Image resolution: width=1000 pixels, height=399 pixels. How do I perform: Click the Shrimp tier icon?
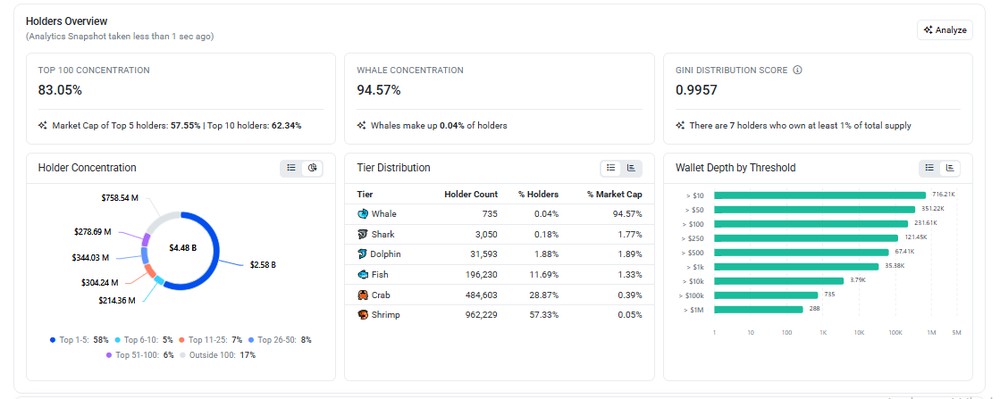pyautogui.click(x=363, y=315)
